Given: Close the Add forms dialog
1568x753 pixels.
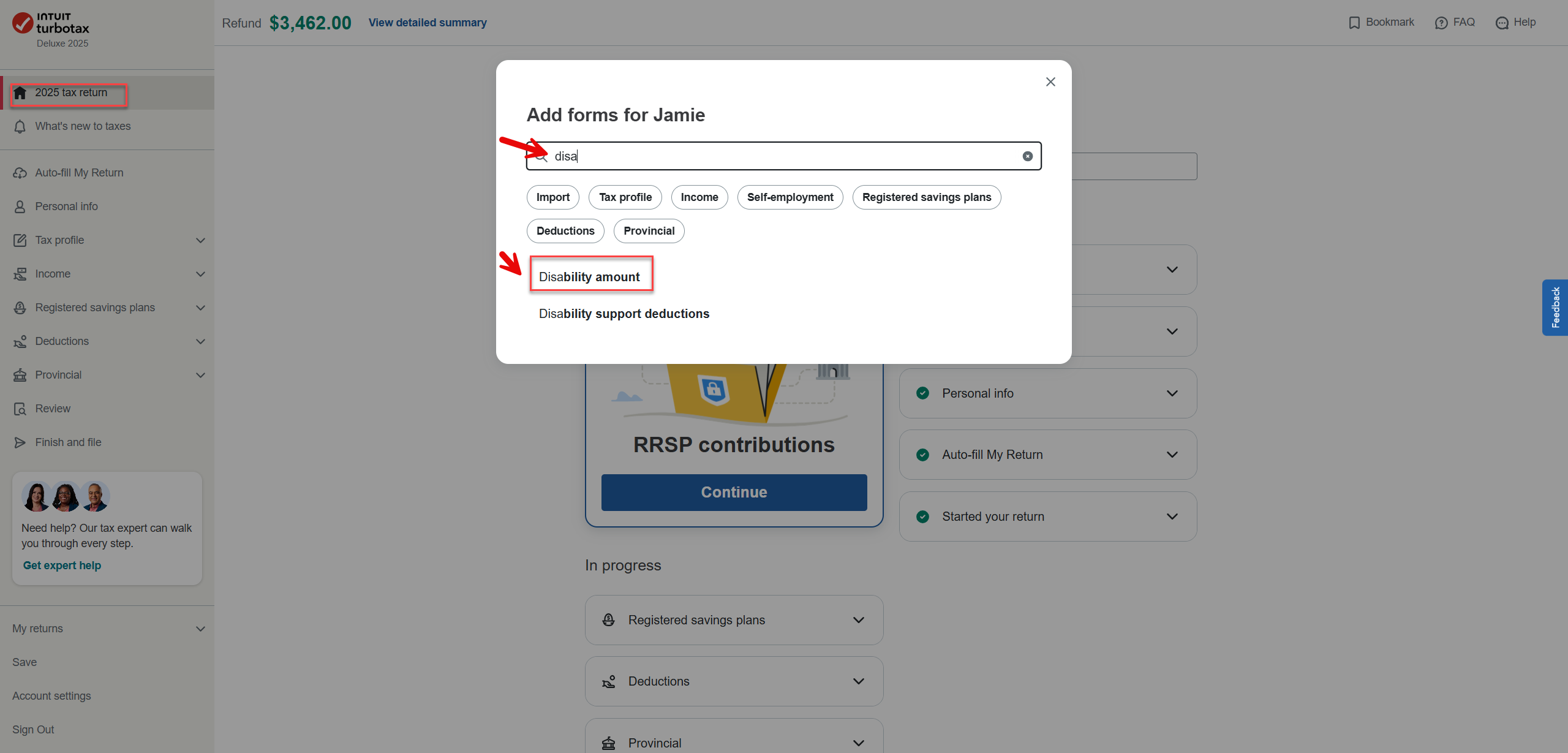Looking at the screenshot, I should tap(1050, 81).
